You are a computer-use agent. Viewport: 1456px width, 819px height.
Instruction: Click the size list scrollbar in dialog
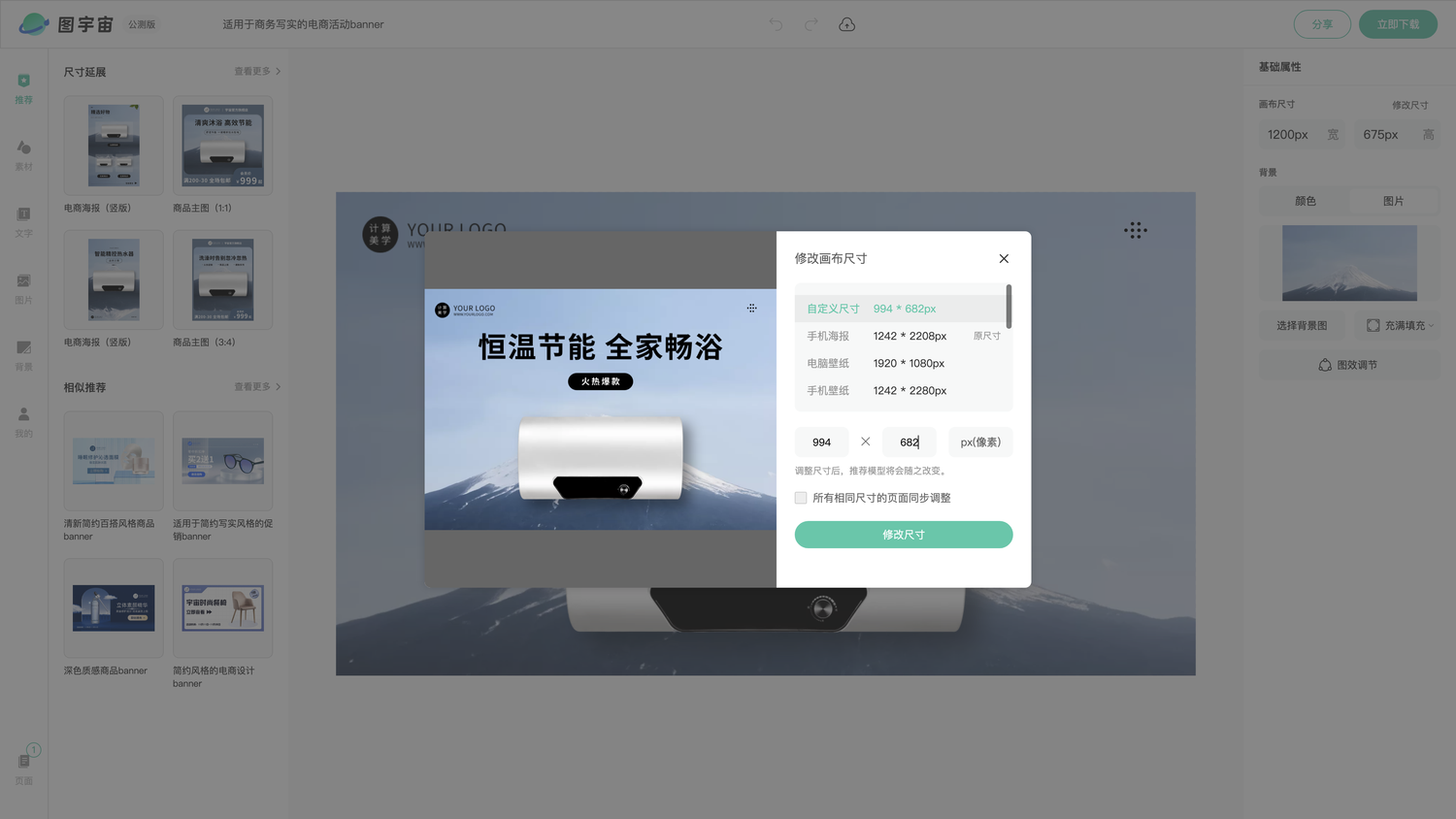(x=1009, y=306)
